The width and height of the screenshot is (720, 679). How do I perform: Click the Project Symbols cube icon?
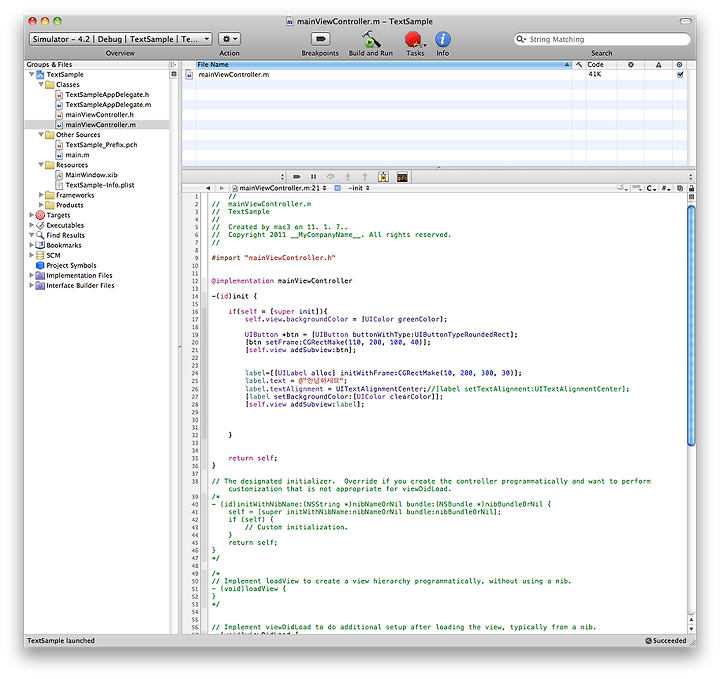click(x=40, y=265)
